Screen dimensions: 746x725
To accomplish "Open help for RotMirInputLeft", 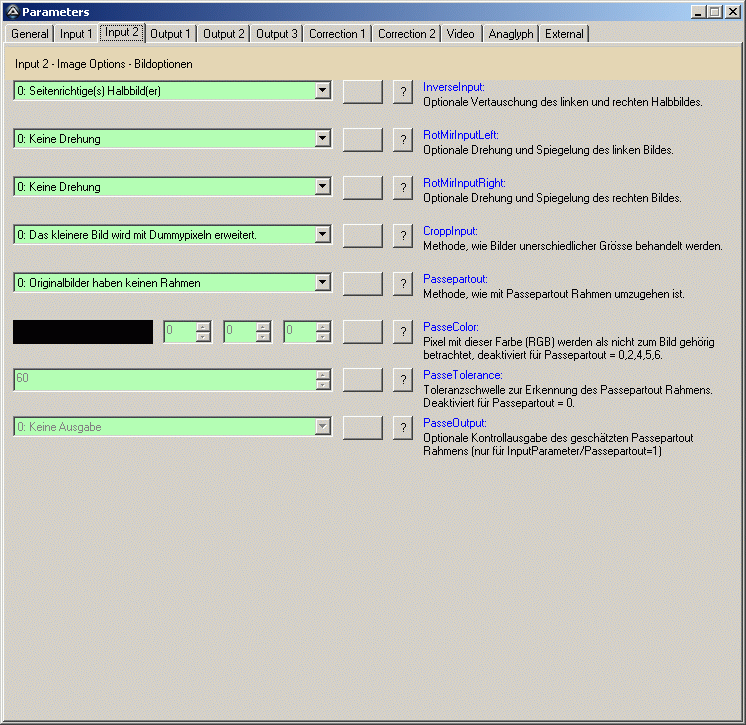I will tap(402, 140).
